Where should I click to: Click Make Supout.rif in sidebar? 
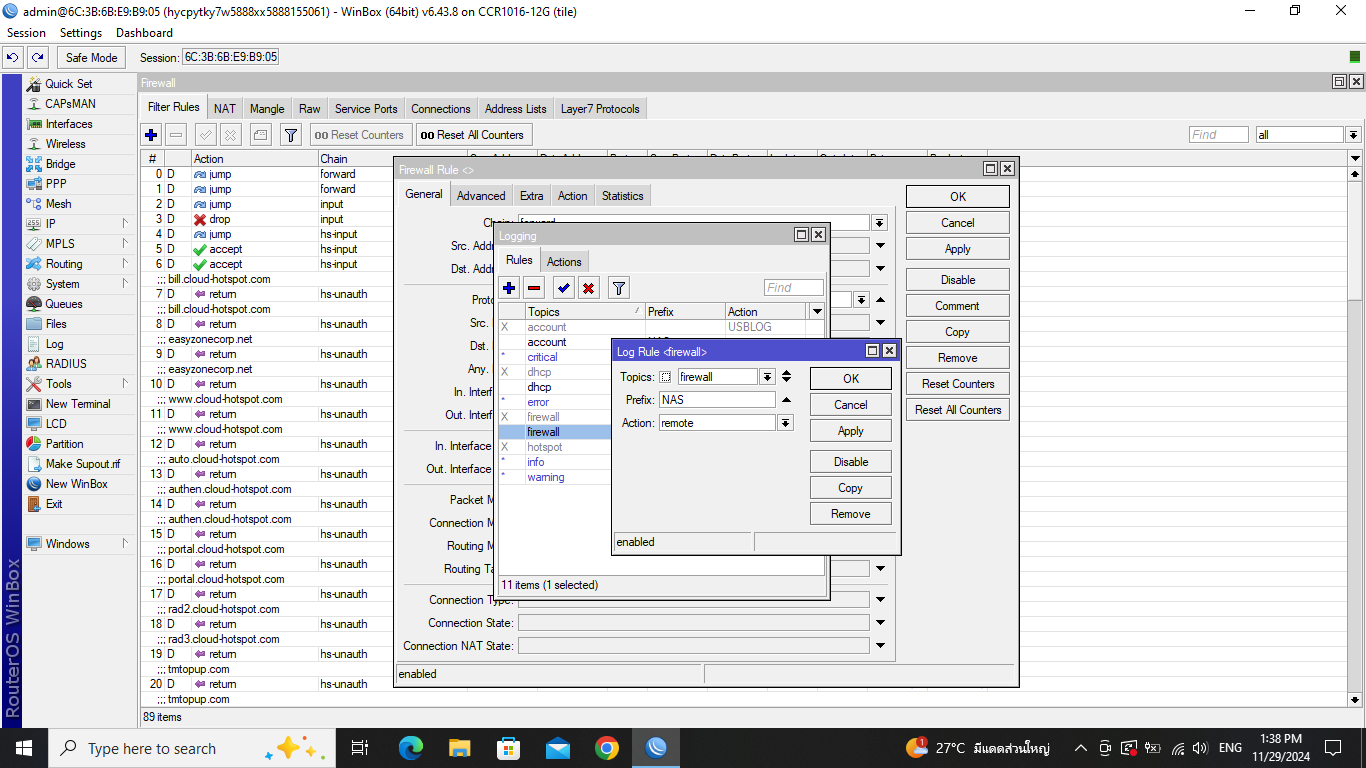pos(82,464)
